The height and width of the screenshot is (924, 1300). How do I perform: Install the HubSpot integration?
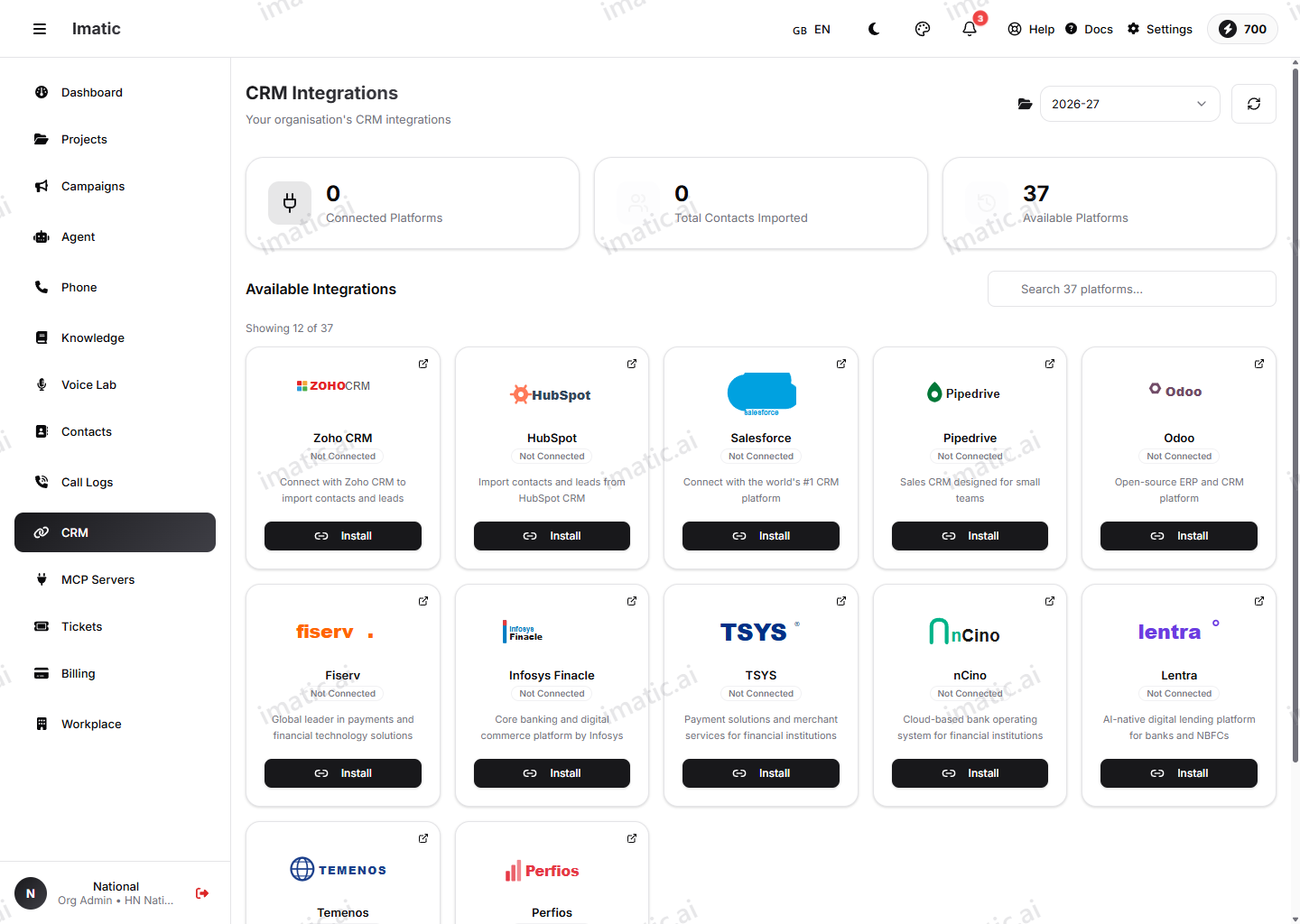[552, 536]
